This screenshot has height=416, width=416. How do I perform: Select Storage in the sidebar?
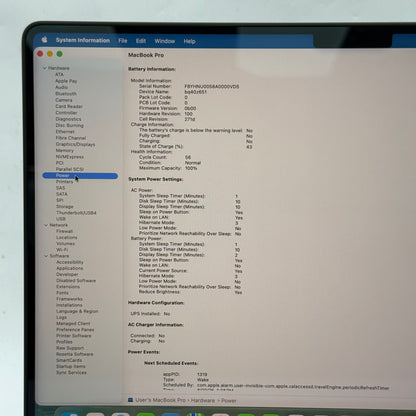click(x=65, y=206)
